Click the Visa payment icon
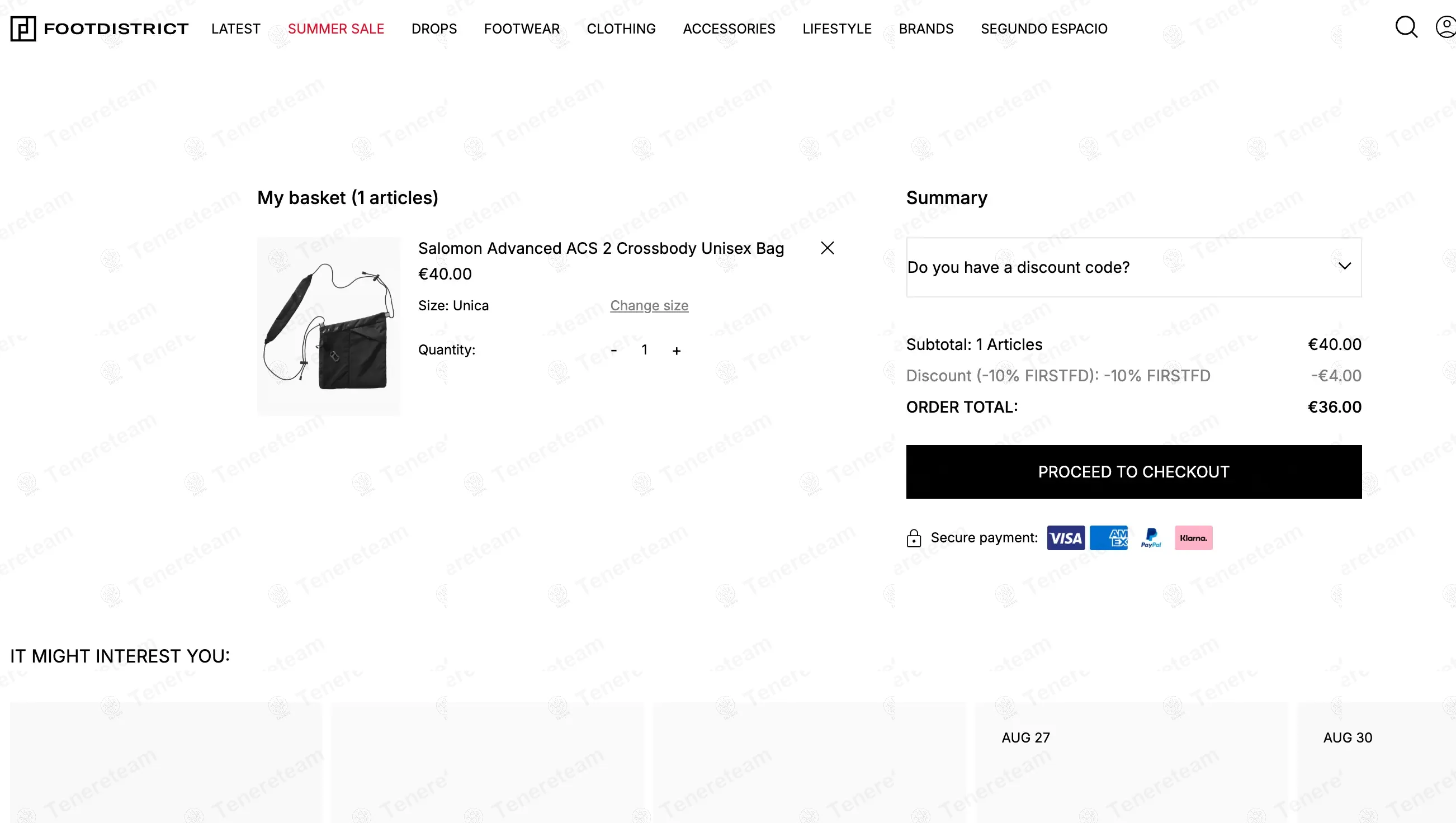 click(x=1065, y=537)
